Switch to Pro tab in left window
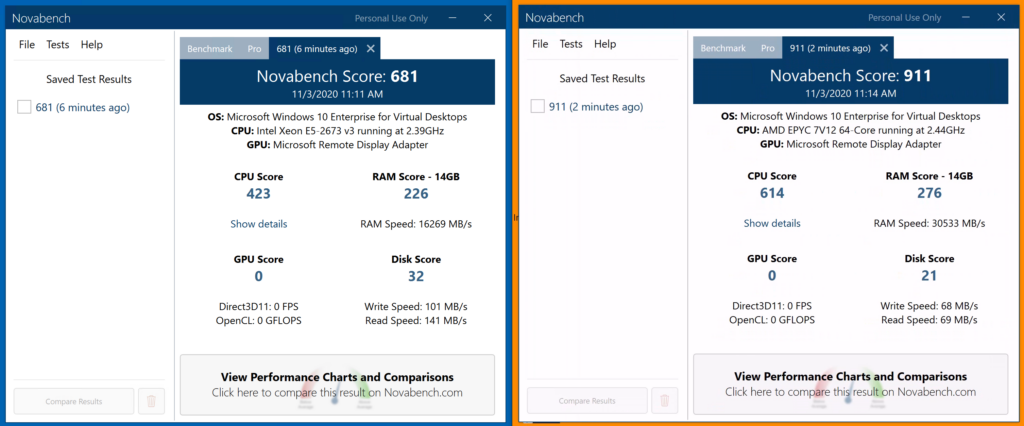 tap(254, 48)
